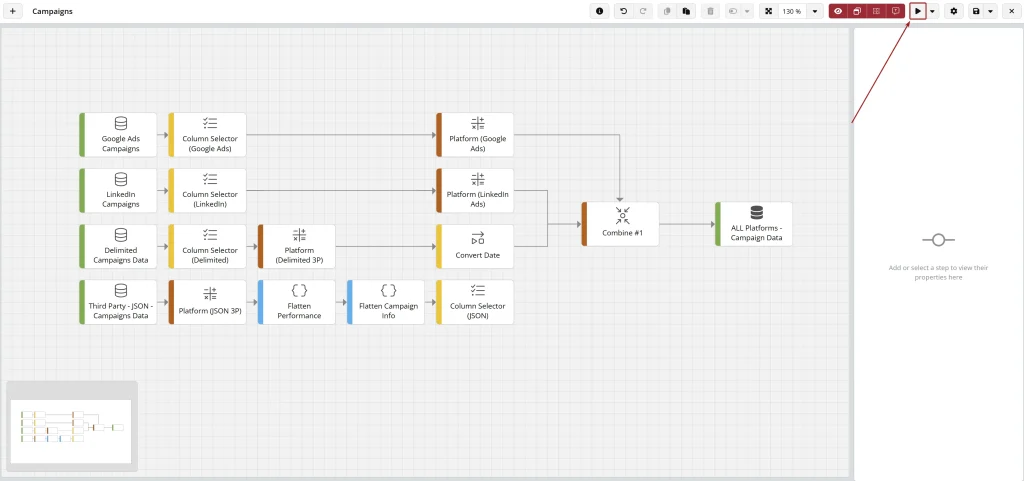The image size is (1024, 481).
Task: Click the Campaigns title text
Action: click(x=52, y=12)
